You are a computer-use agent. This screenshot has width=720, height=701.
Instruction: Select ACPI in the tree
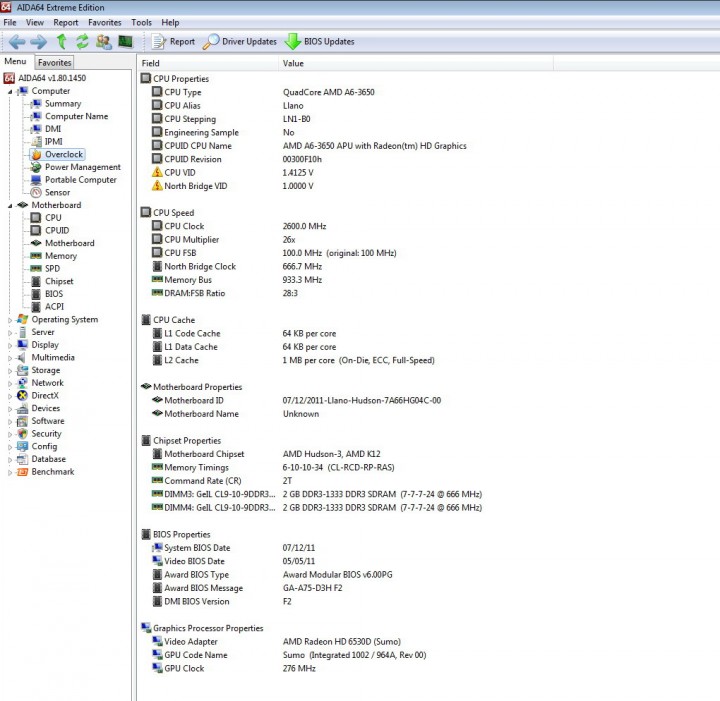(54, 307)
